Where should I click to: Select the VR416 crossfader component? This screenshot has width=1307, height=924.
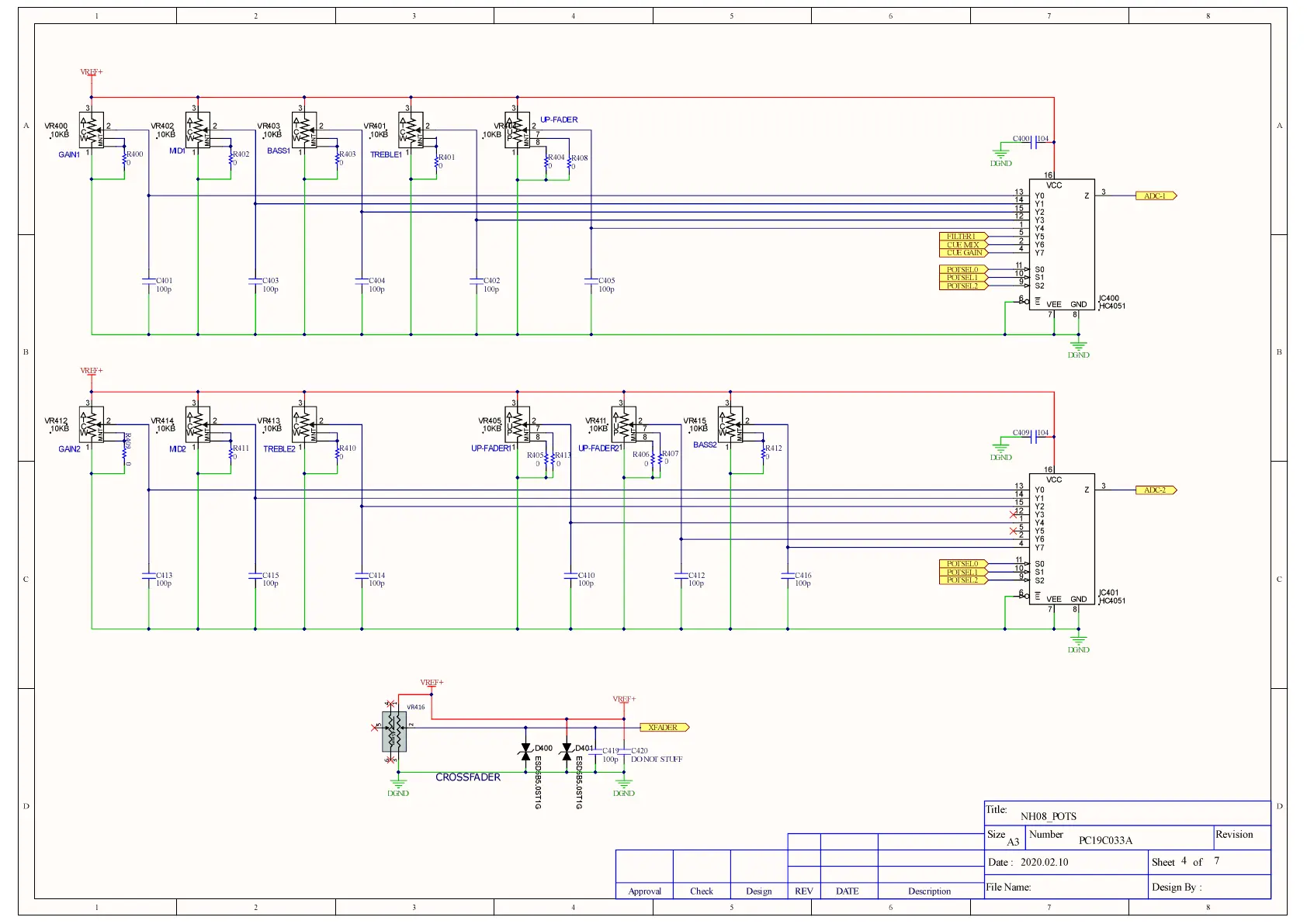click(394, 731)
